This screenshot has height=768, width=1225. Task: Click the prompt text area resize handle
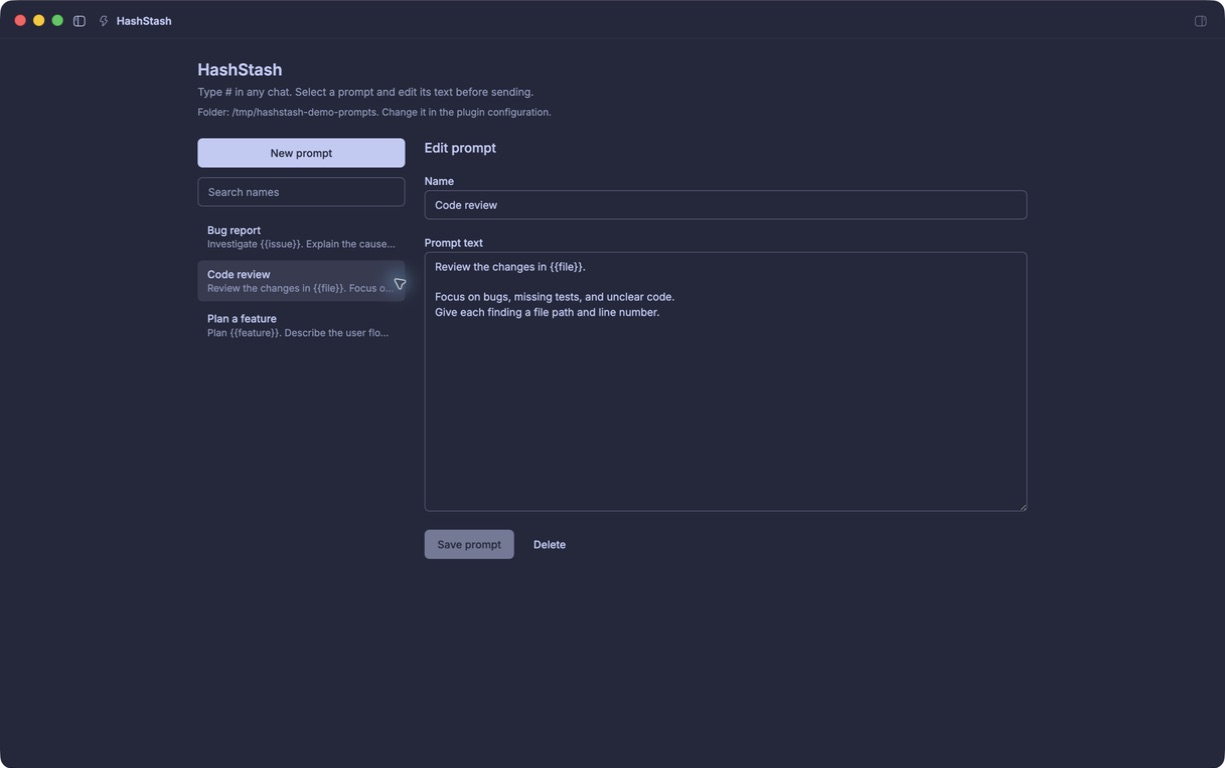coord(1022,506)
